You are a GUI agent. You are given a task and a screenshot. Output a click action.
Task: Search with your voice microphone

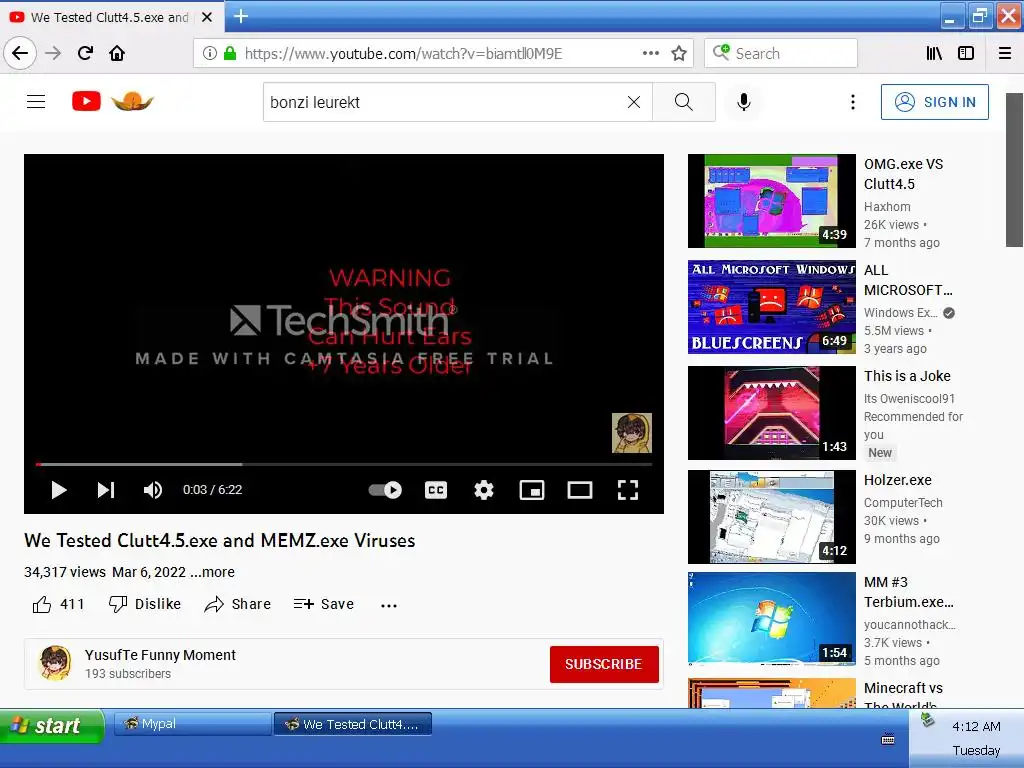[x=743, y=102]
